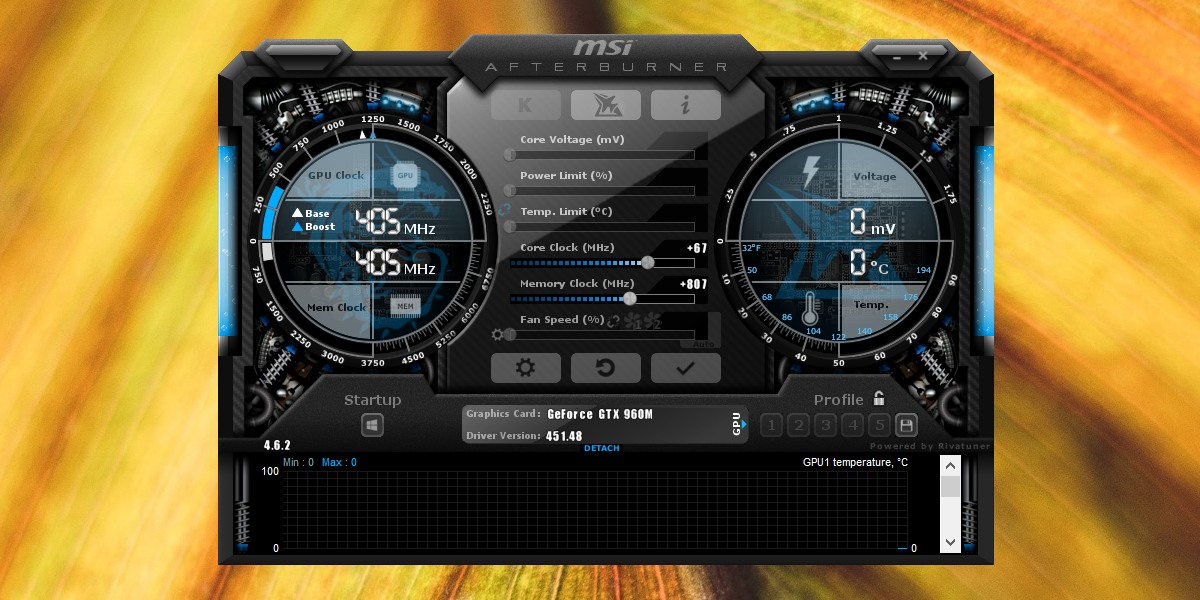
Task: Click the Power Limit slider track
Action: coord(602,191)
